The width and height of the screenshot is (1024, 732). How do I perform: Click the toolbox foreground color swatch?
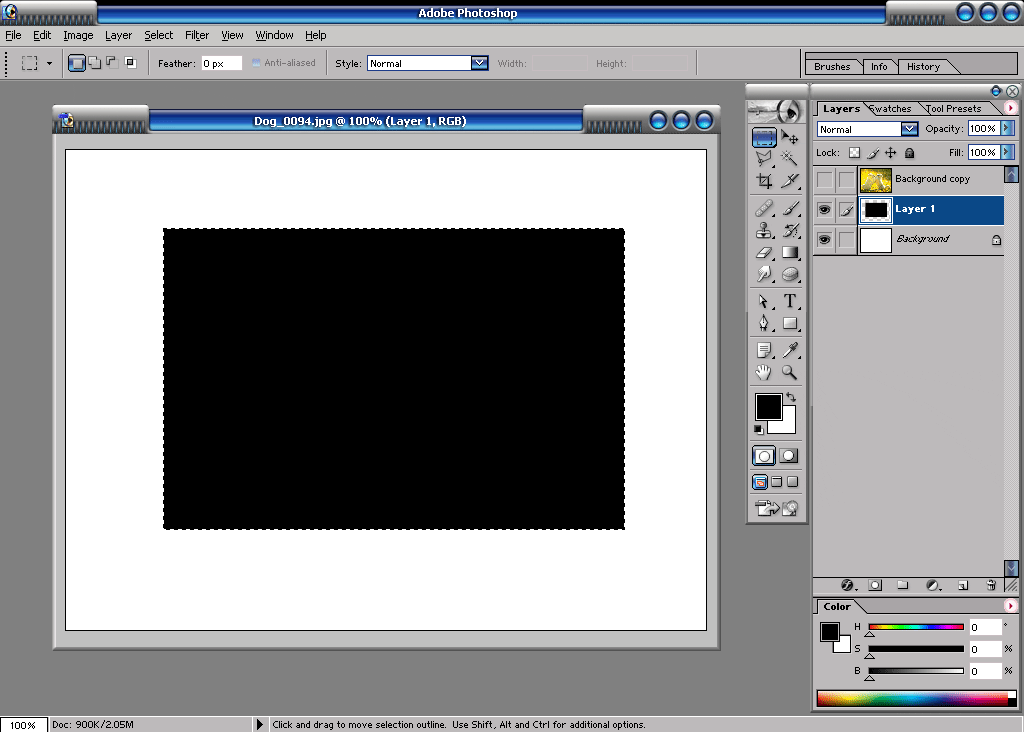coord(768,406)
